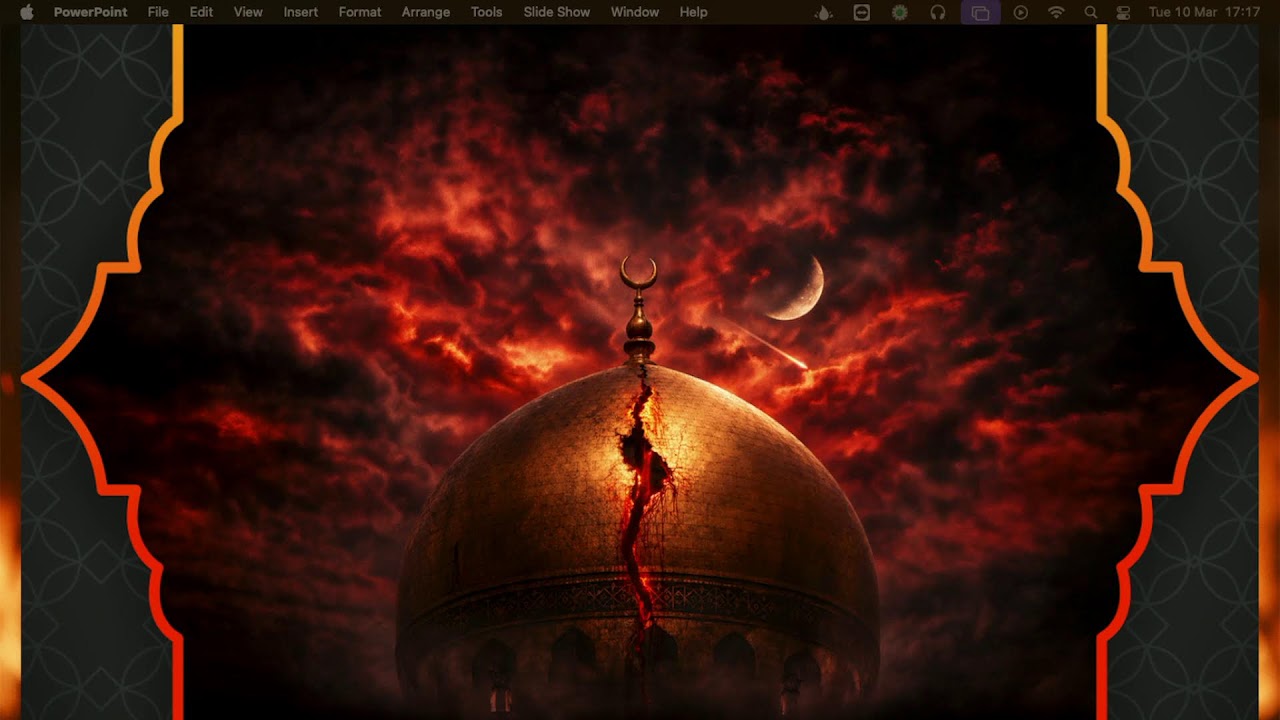
Task: Open the TeamViewer menu bar icon
Action: click(862, 12)
